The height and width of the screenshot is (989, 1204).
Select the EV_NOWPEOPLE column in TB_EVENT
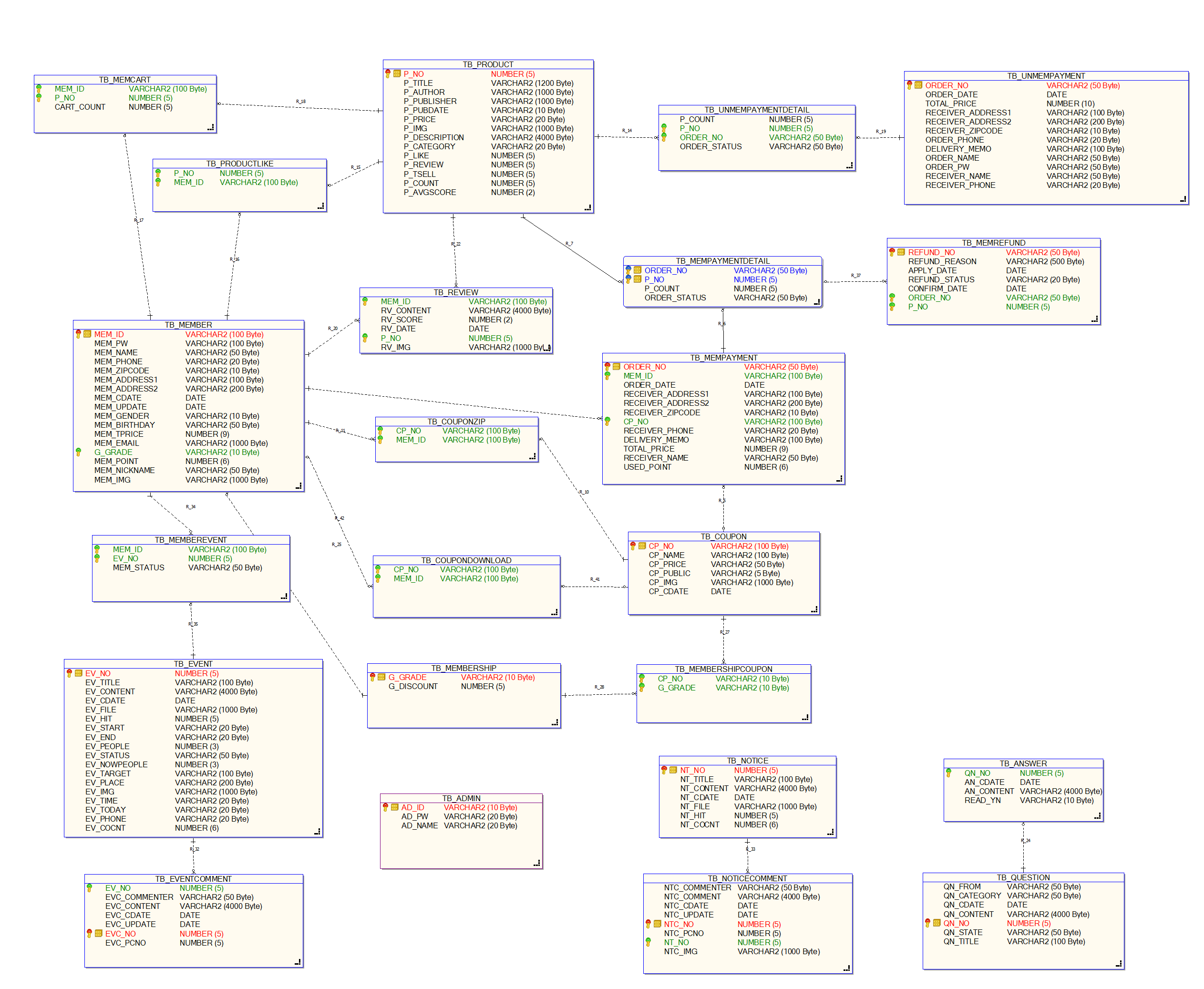(116, 764)
